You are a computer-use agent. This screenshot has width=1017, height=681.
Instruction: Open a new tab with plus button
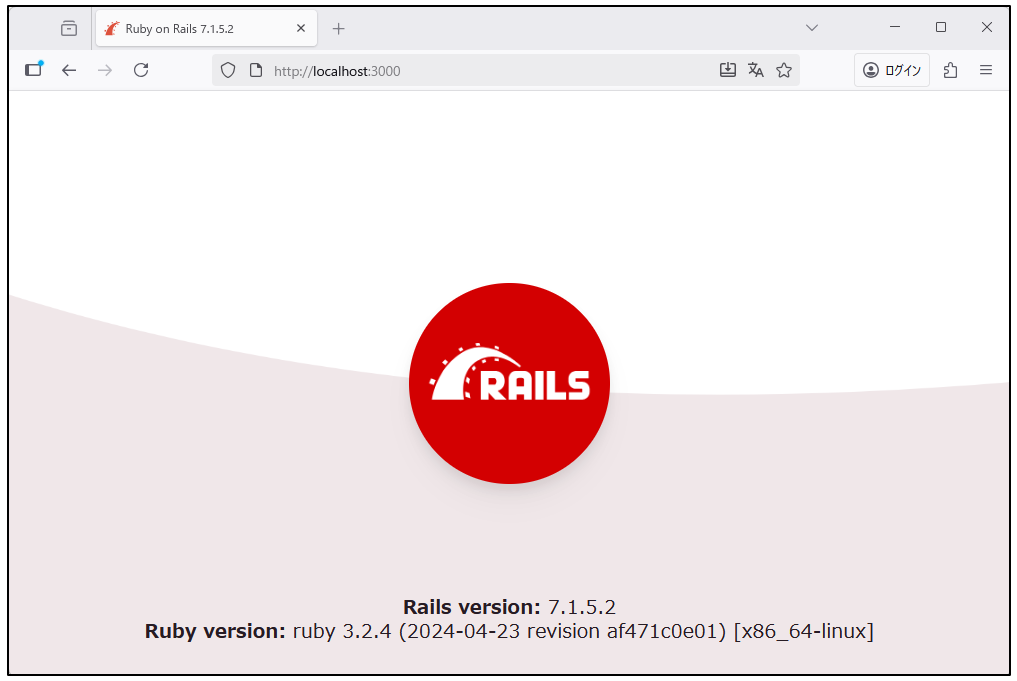[339, 29]
